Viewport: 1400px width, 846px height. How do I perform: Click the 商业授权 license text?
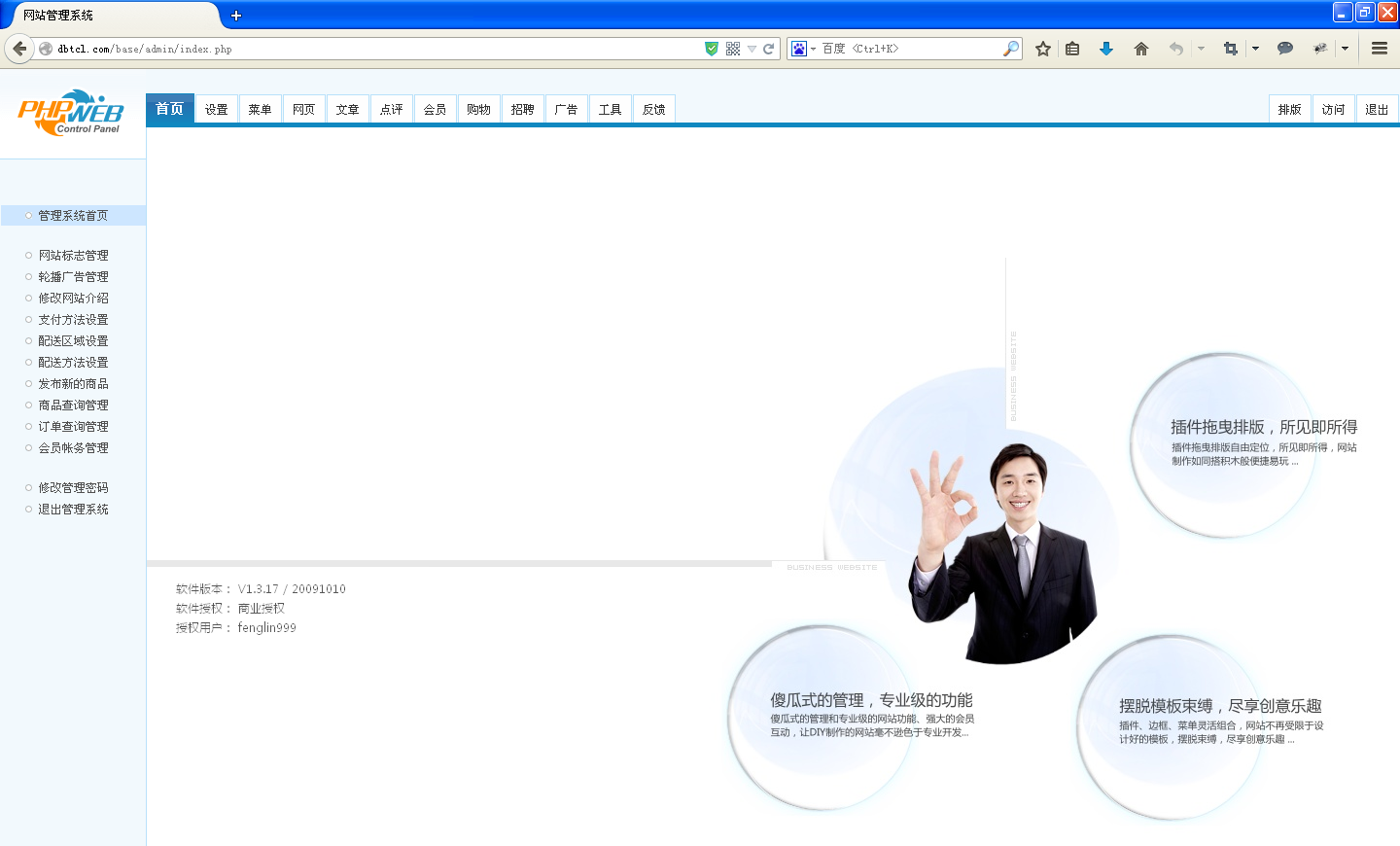262,609
